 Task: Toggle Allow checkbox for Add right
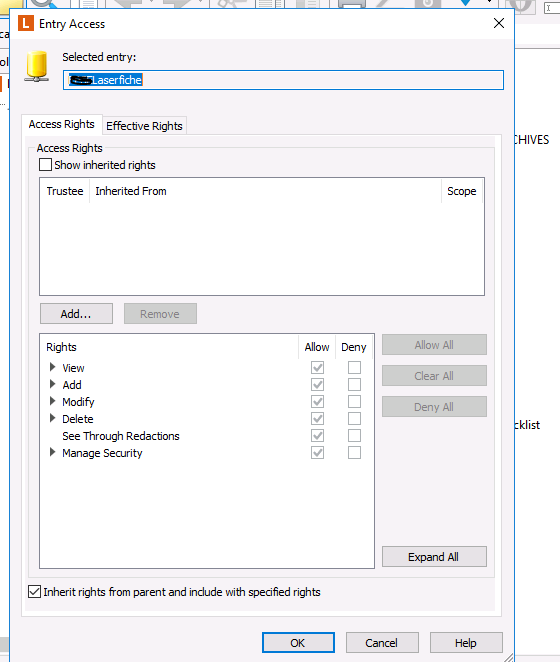(x=317, y=385)
